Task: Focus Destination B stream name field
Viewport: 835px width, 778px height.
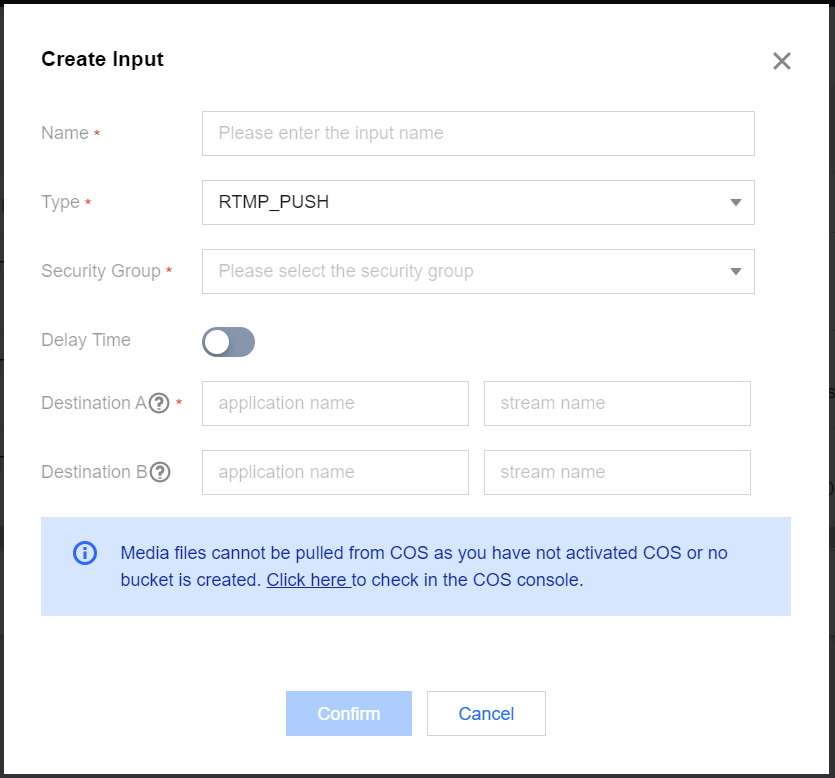Action: tap(617, 472)
